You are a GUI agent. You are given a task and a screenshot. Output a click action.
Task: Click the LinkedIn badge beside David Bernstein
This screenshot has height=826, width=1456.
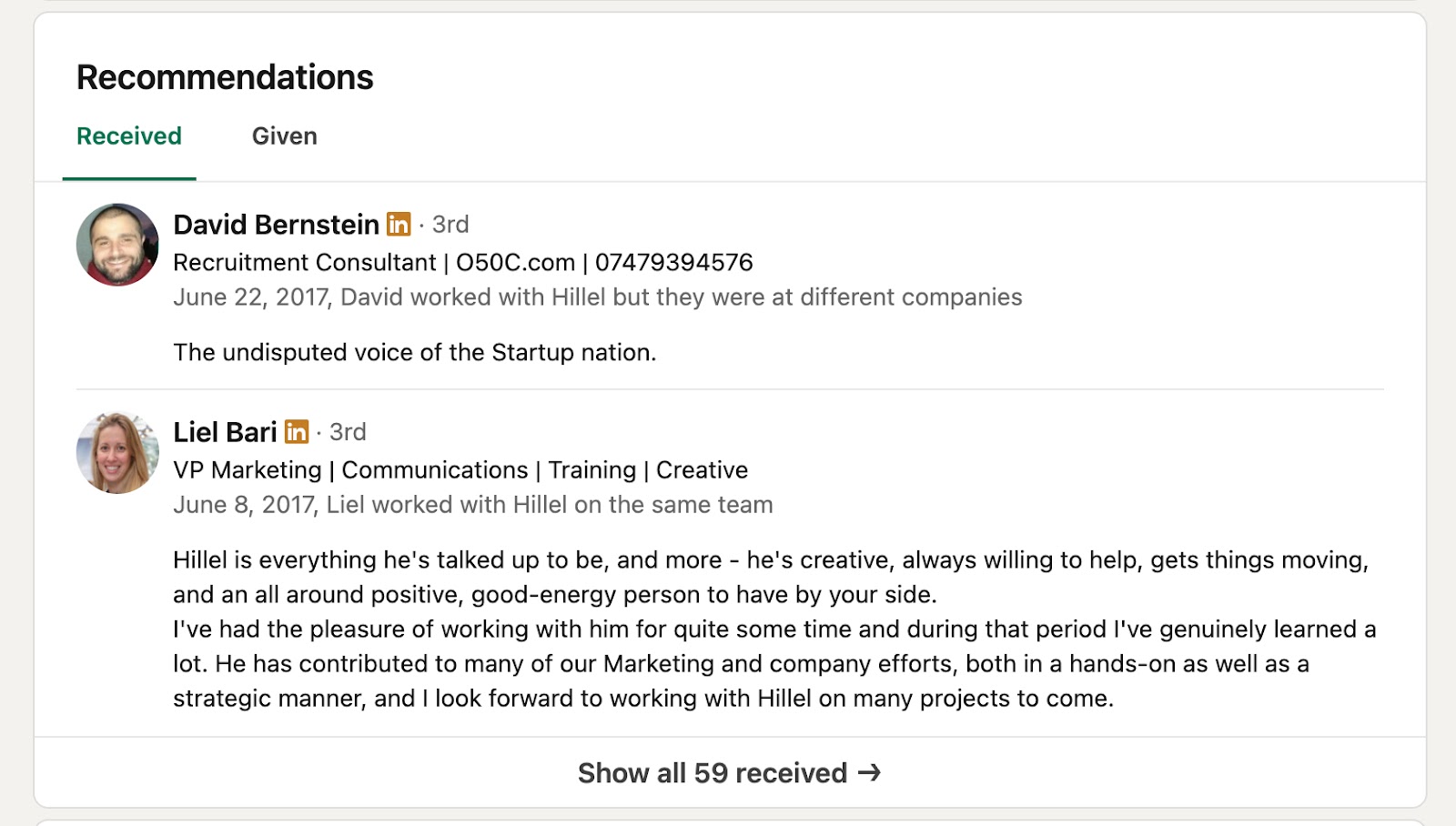(x=399, y=224)
